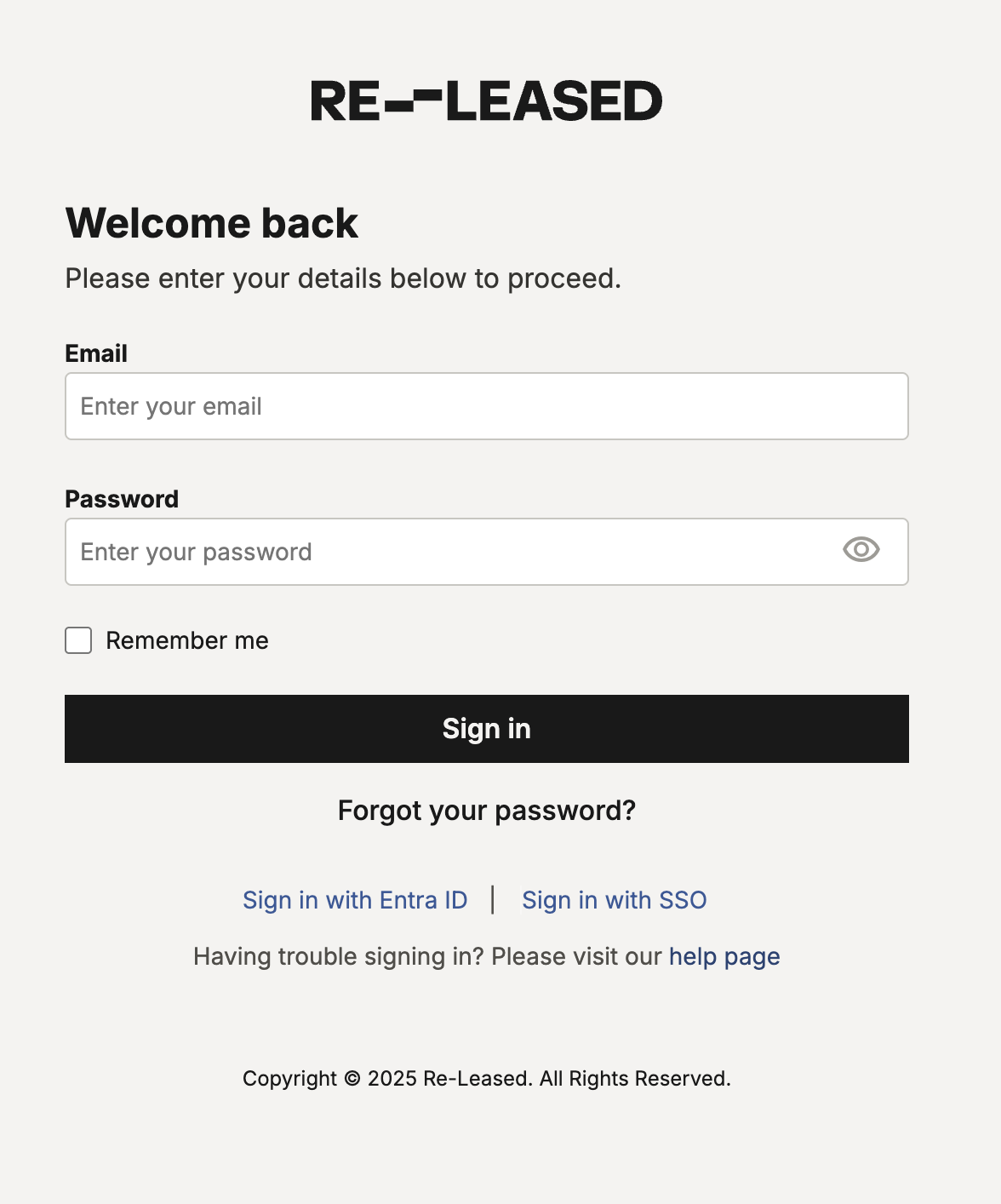Show password using the eye icon

(861, 550)
